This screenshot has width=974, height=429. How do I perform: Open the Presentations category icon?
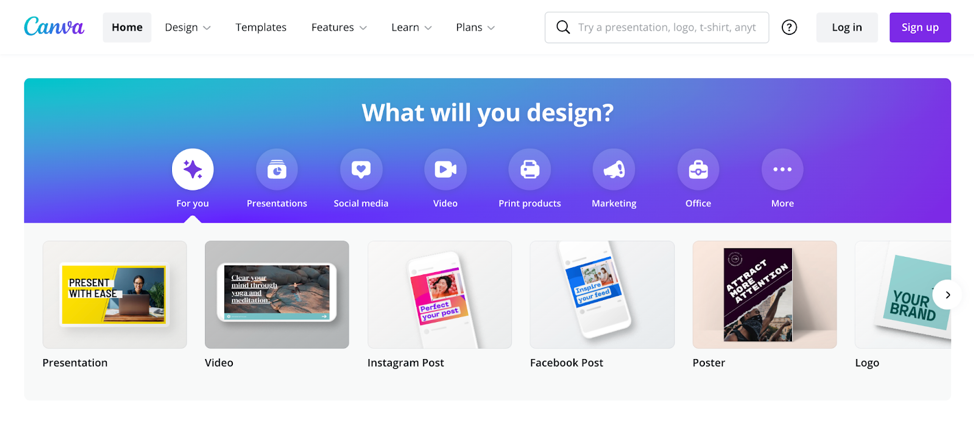pyautogui.click(x=277, y=169)
